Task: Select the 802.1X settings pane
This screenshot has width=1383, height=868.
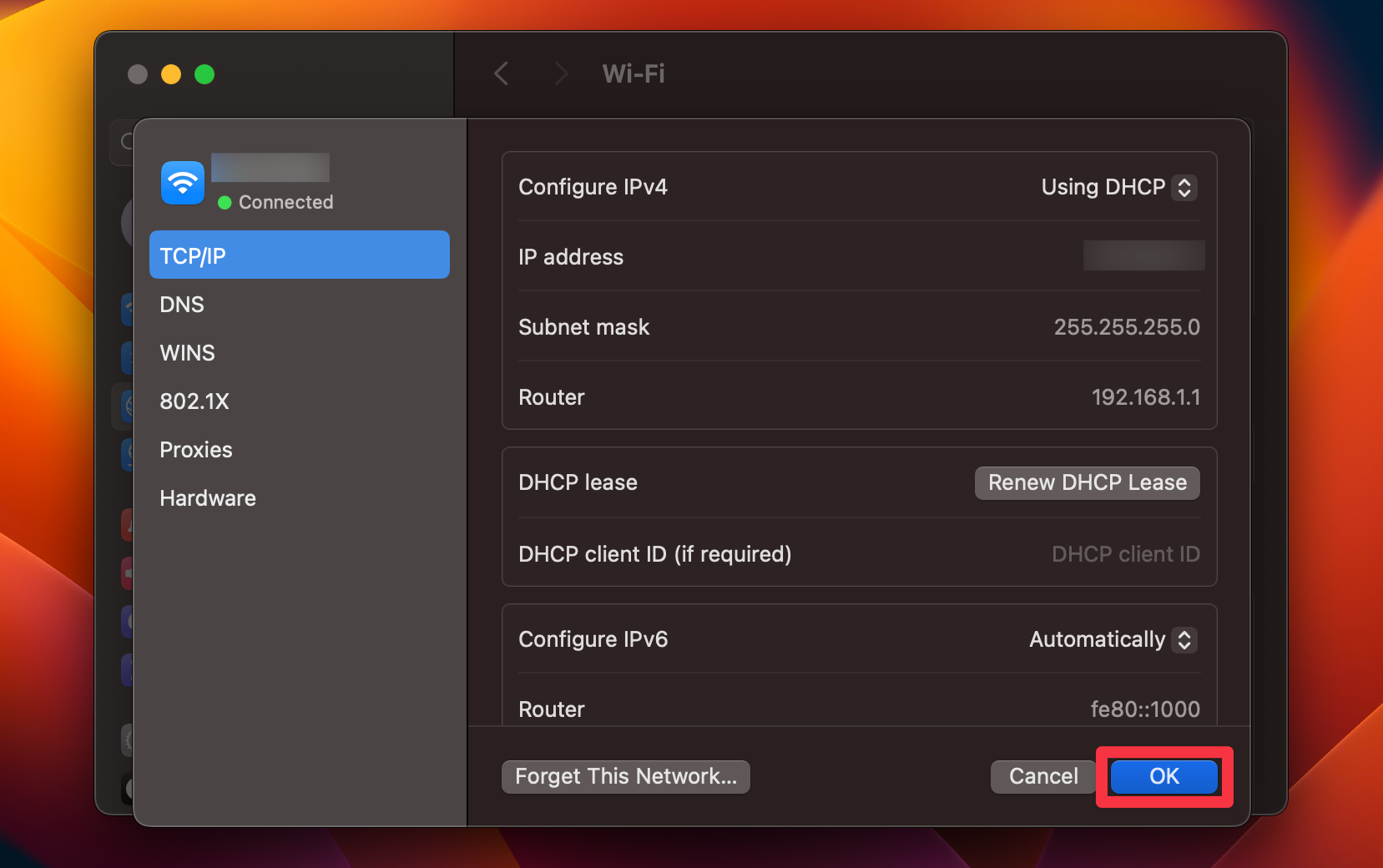Action: tap(194, 401)
